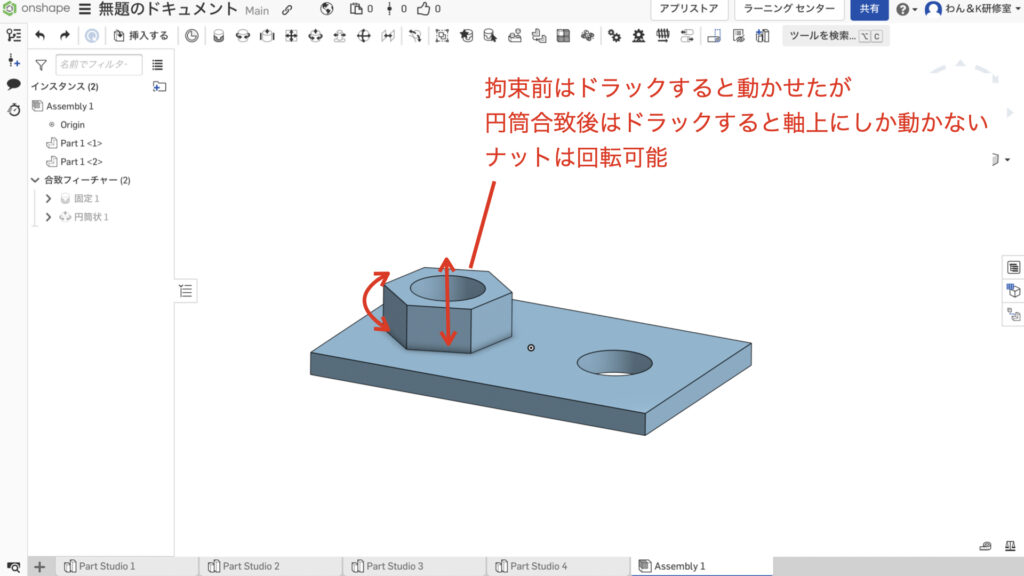Image resolution: width=1024 pixels, height=576 pixels.
Task: Open the comments speech bubble panel
Action: coord(14,84)
